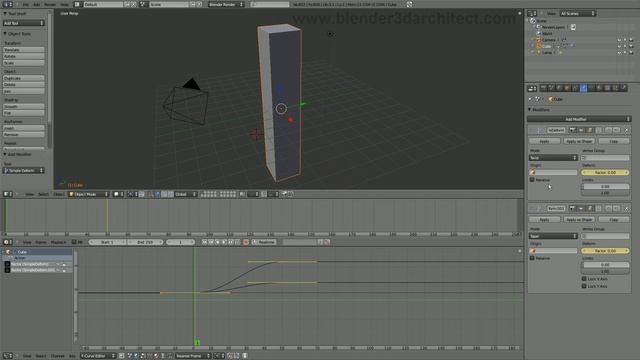Click the render visibility icon of second modifier
This screenshot has width=640, height=360.
pyautogui.click(x=572, y=209)
